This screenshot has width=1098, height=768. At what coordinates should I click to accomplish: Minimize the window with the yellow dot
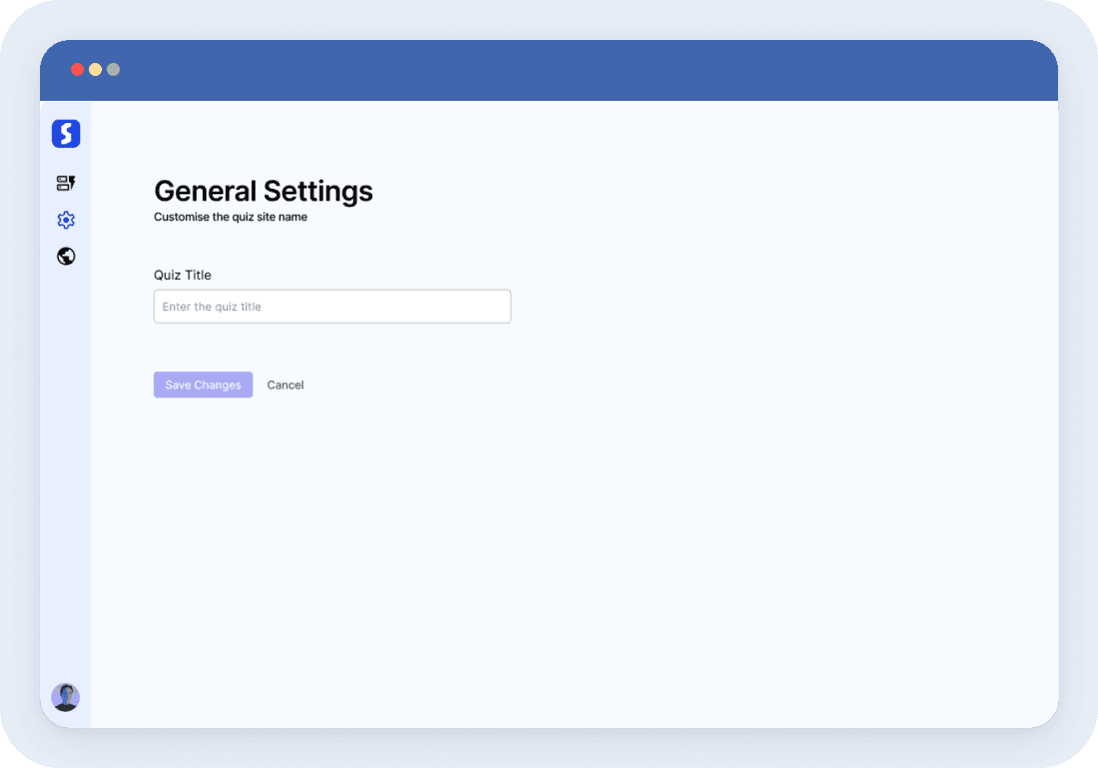click(x=95, y=70)
